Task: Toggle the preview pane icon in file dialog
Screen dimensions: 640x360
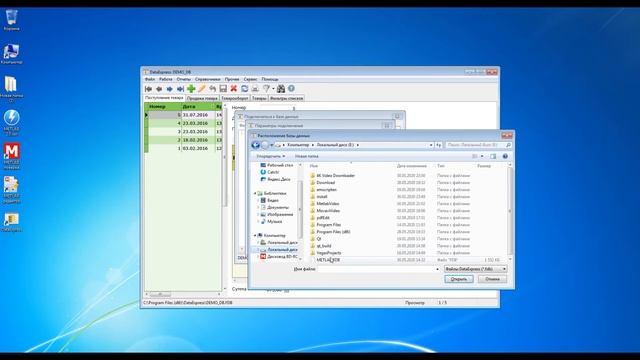Action: (x=493, y=156)
